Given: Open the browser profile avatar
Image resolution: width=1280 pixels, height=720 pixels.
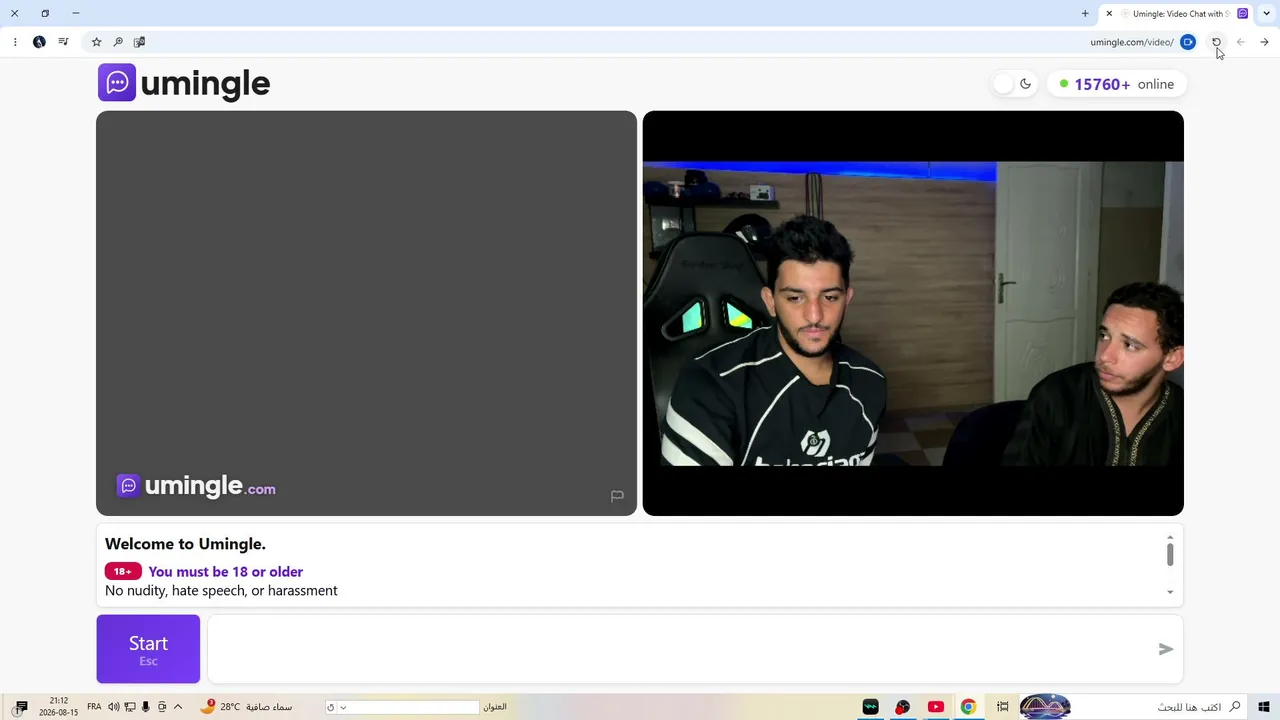Looking at the screenshot, I should click(x=39, y=42).
